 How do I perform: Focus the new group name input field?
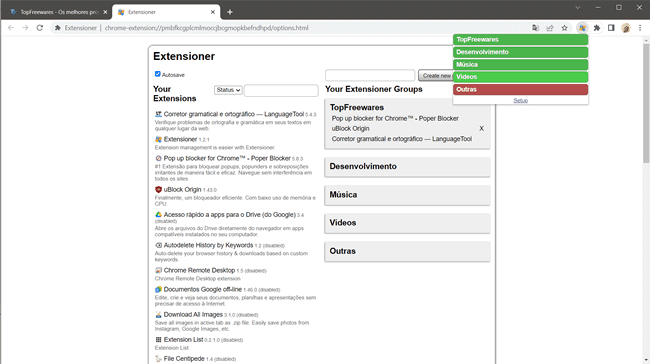click(370, 75)
